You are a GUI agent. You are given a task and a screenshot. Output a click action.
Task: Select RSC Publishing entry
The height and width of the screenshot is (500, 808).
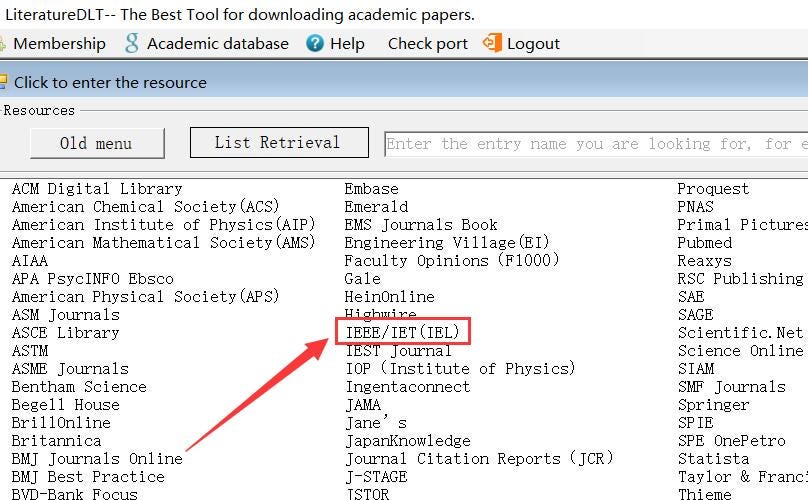(740, 279)
